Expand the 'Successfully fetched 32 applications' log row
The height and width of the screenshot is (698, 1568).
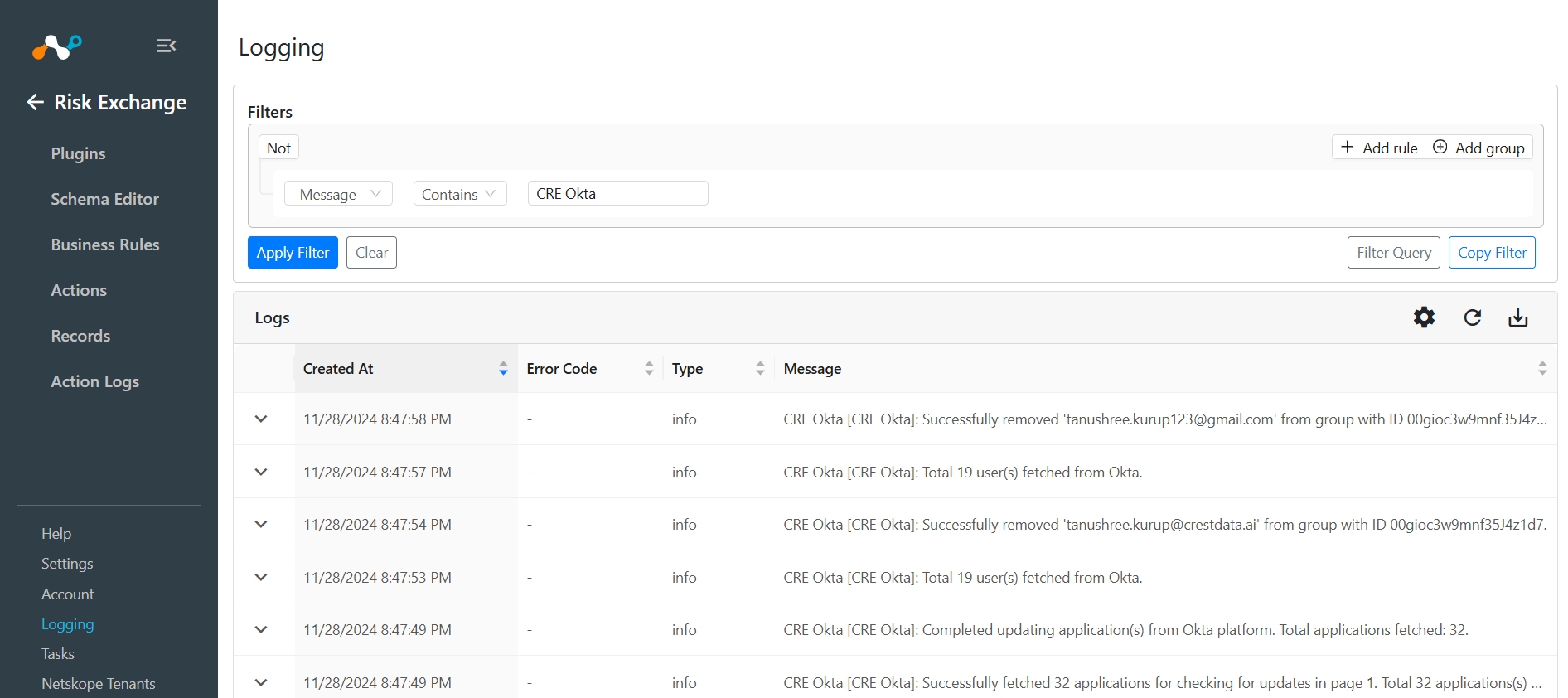261,683
